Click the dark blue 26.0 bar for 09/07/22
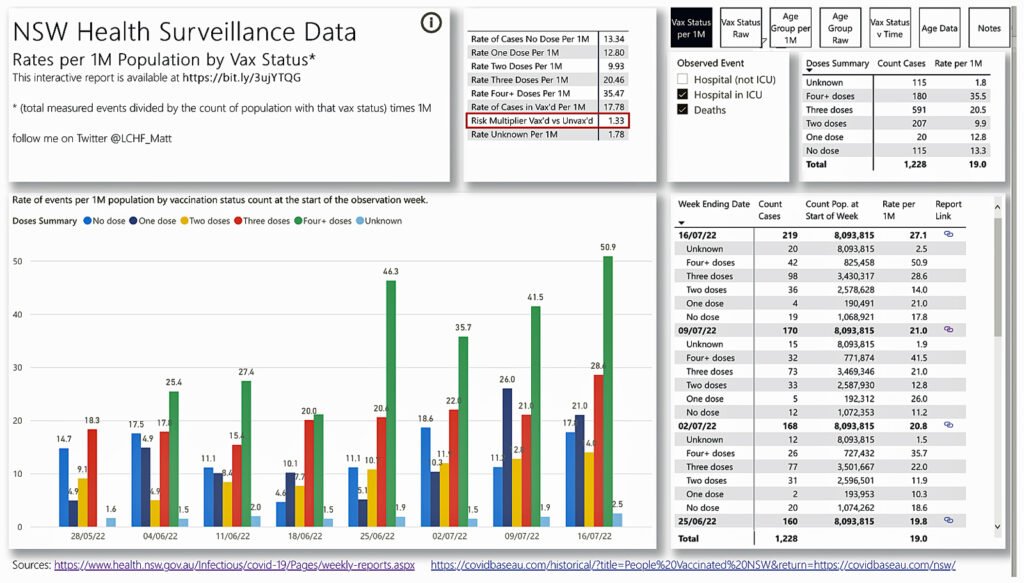This screenshot has height=583, width=1024. pos(507,457)
